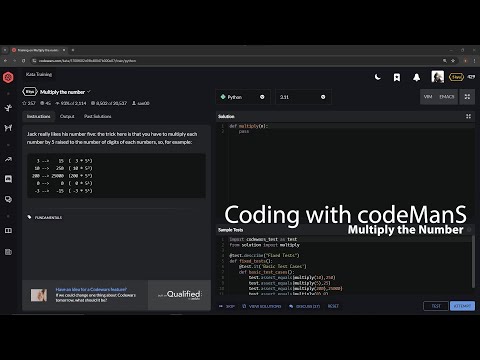The image size is (480, 360).
Task: Reload the page with refresh icon
Action: (x=23, y=61)
